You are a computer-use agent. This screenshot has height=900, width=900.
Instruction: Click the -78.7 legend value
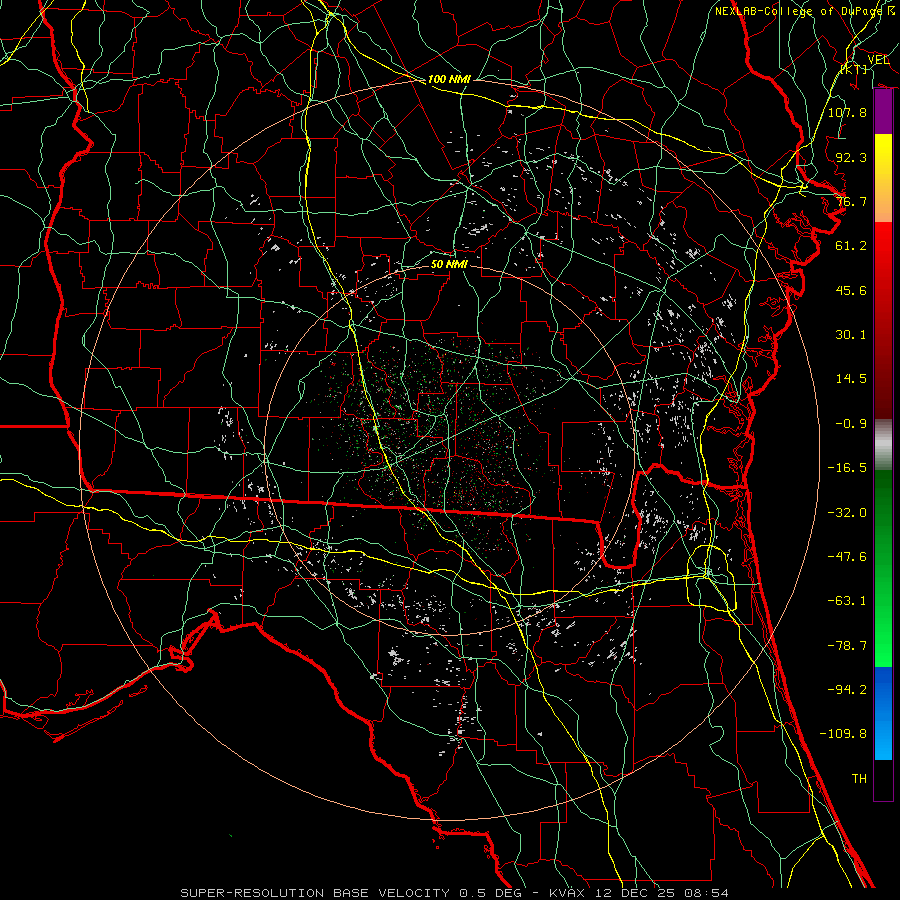point(847,646)
